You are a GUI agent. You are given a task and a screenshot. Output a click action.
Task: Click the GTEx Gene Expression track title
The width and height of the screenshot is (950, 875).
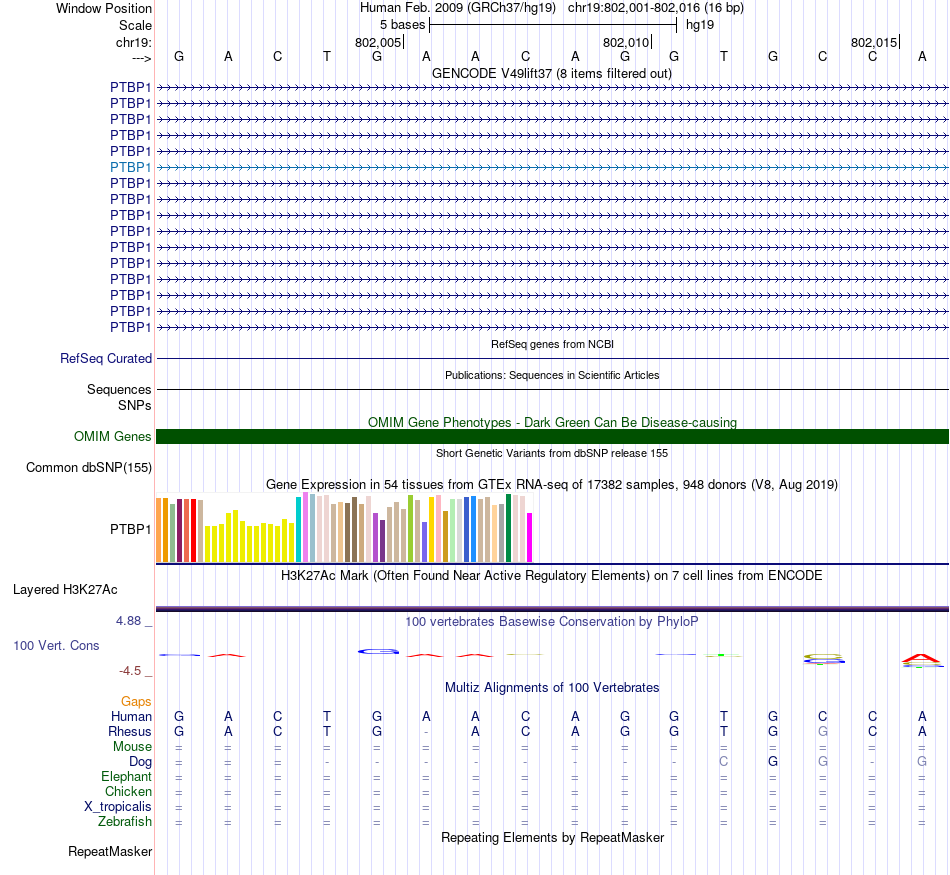(x=552, y=484)
